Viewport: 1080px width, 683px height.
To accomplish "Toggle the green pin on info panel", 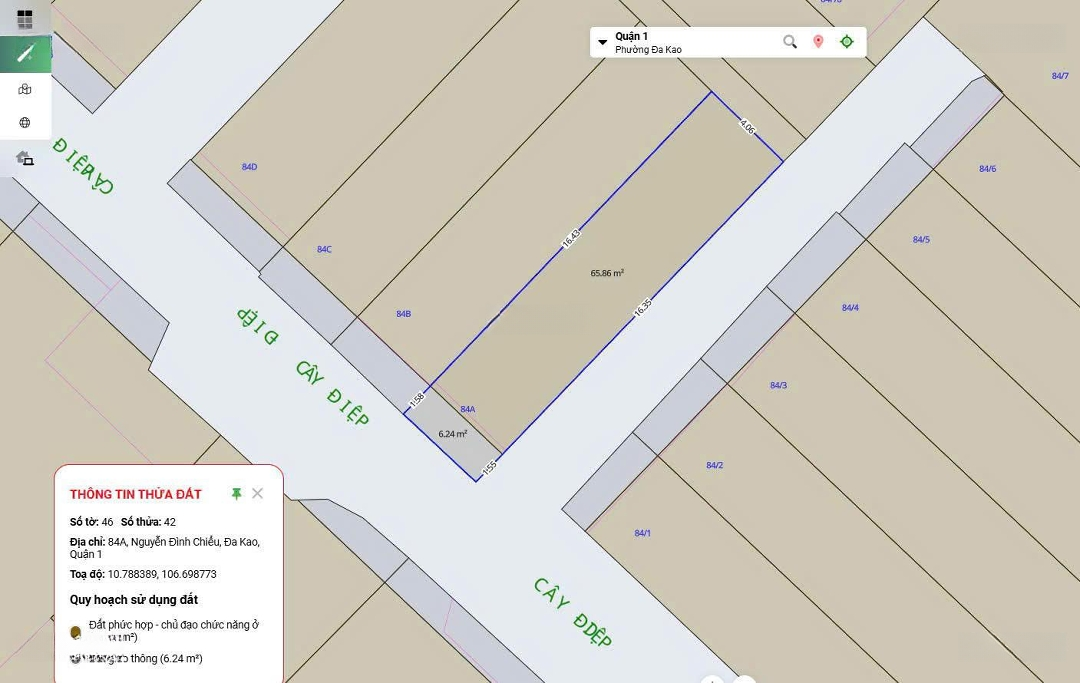I will tap(236, 494).
